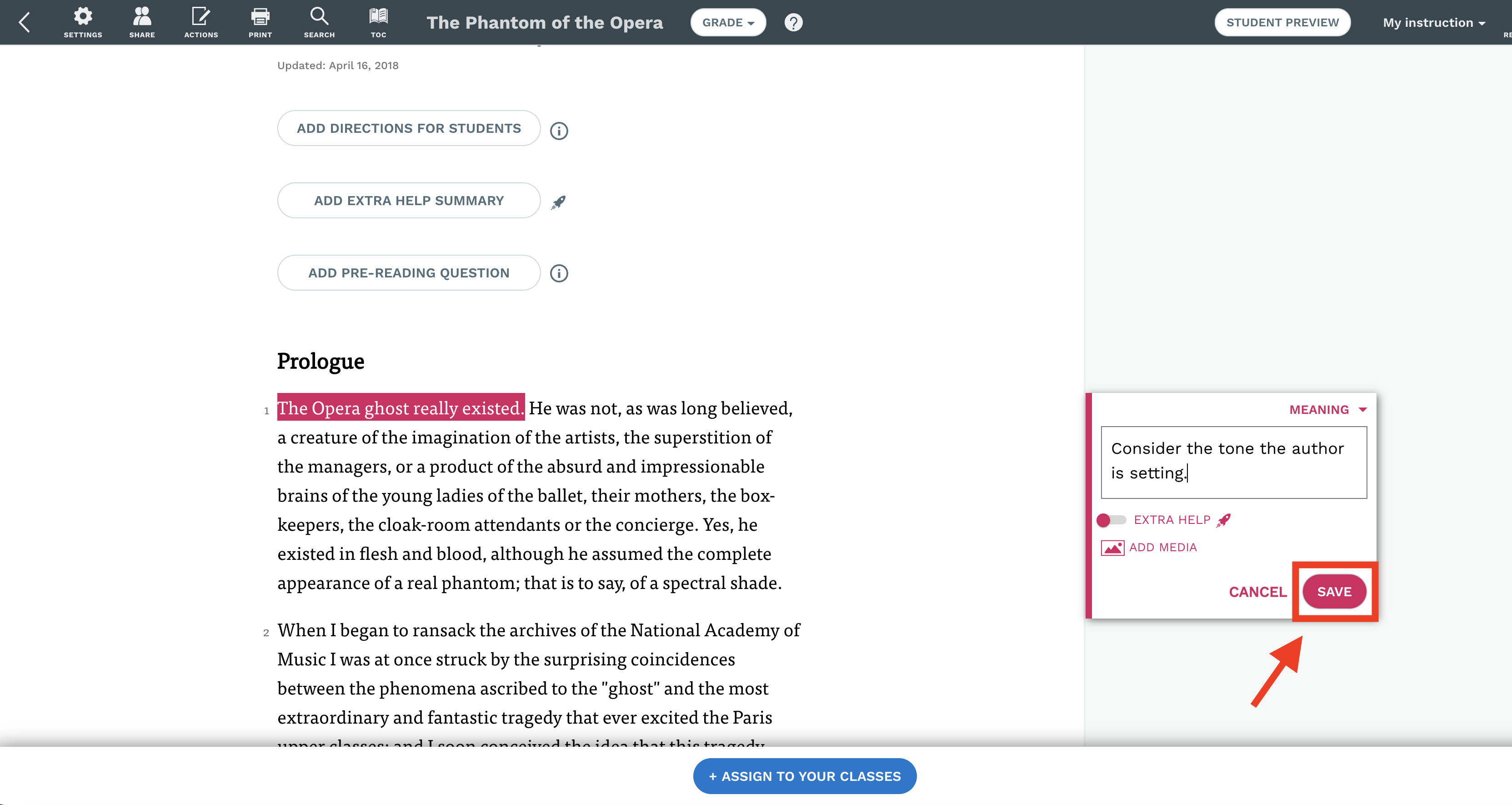Click the title 'The Phantom of the Opera'
Viewport: 1512px width, 805px height.
tap(545, 22)
